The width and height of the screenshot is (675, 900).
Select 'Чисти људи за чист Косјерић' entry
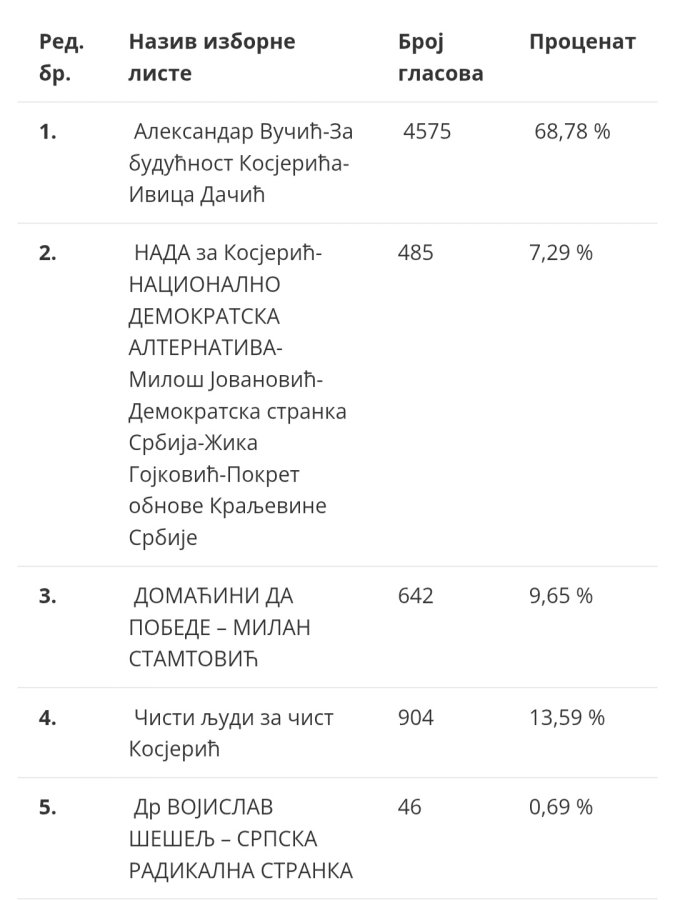click(231, 733)
